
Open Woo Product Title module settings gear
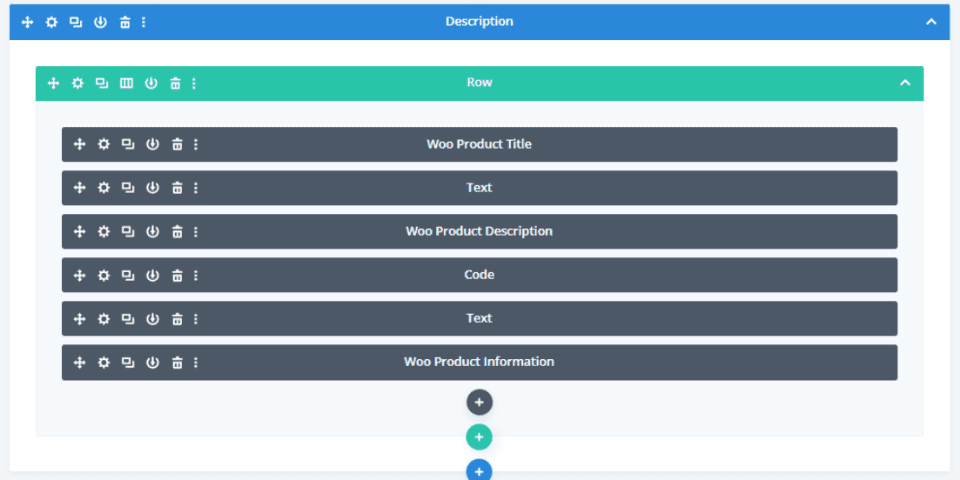click(103, 144)
